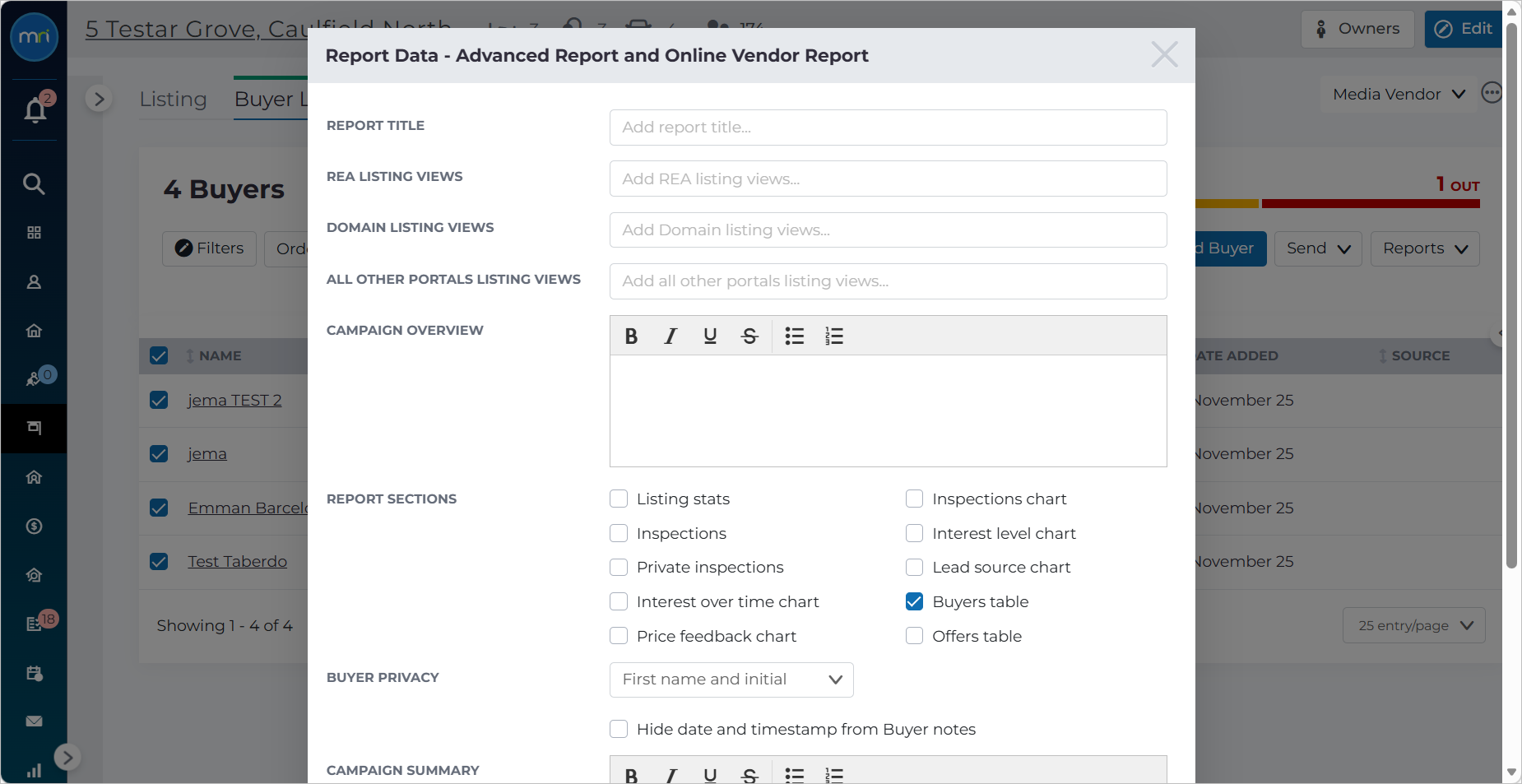Open the search magnifier in sidebar
Screen dimensions: 1522x784
pyautogui.click(x=34, y=183)
